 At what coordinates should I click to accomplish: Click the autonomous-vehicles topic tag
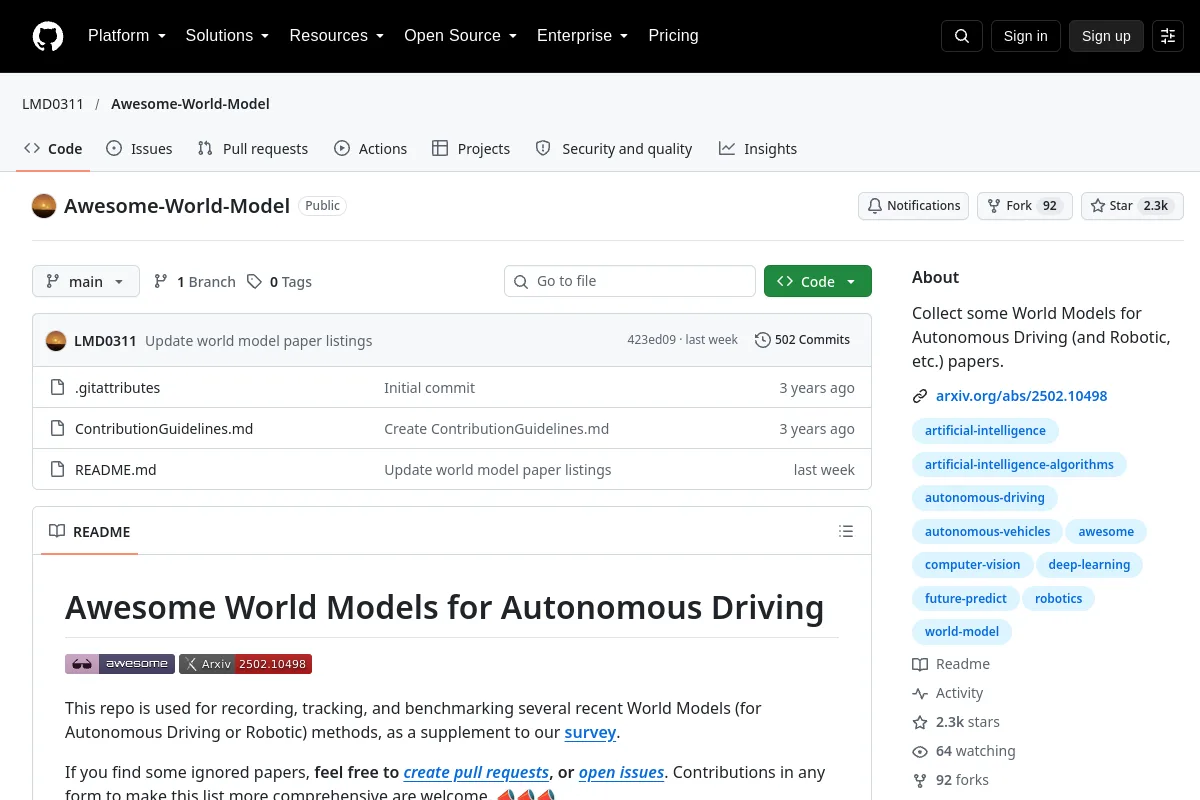(987, 532)
